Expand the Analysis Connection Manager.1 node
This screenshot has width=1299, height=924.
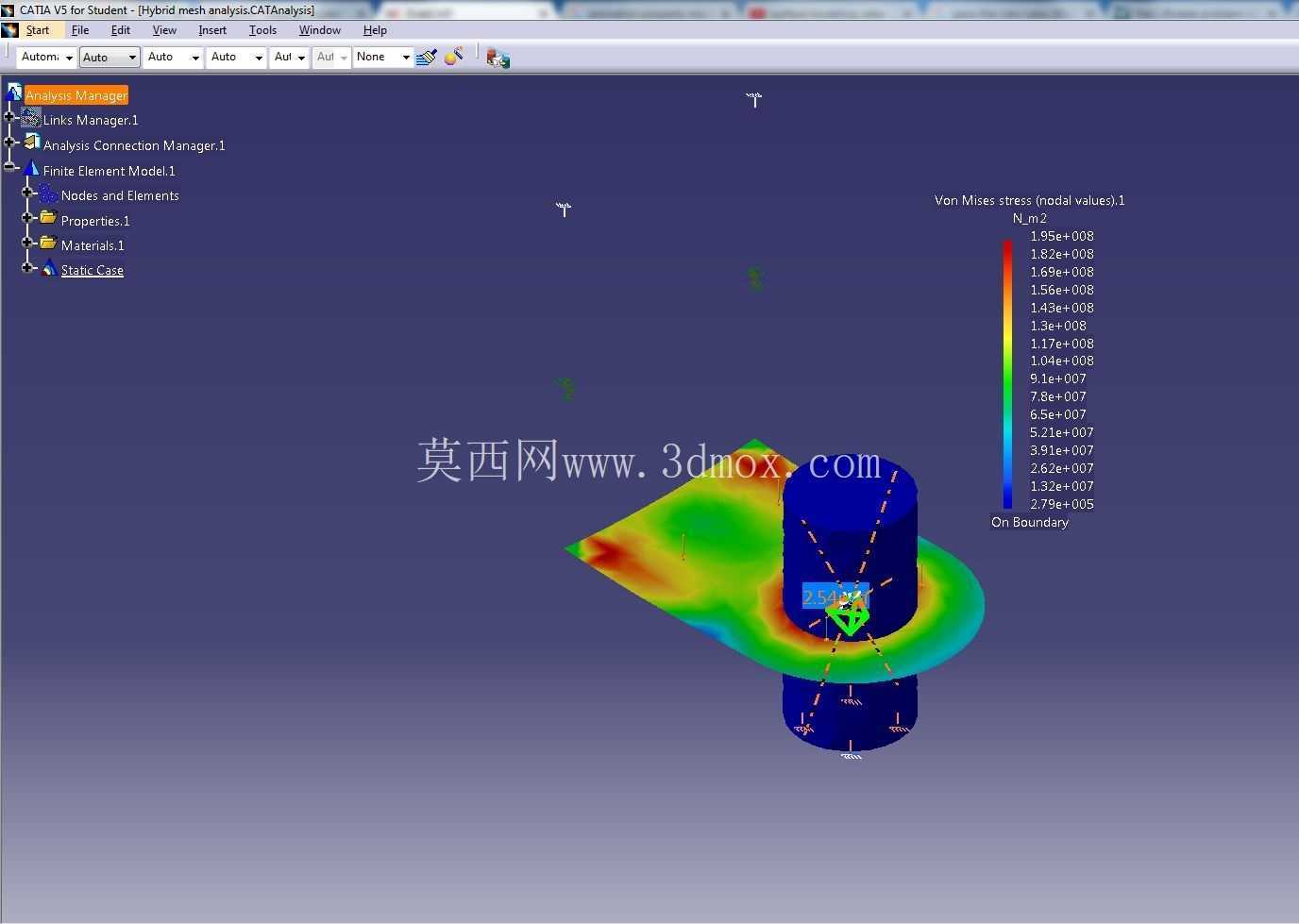(9, 143)
